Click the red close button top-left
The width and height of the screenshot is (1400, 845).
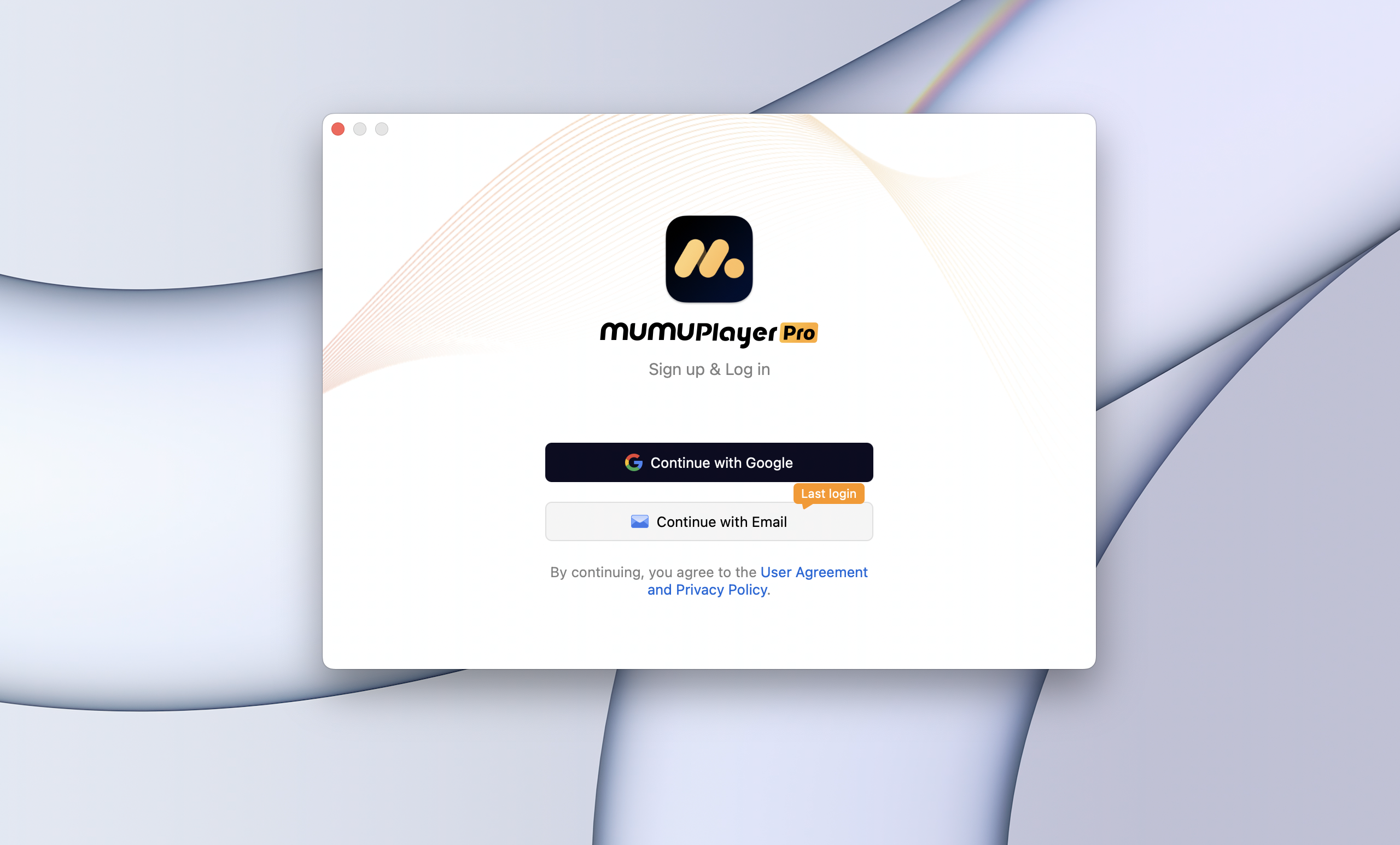[x=339, y=129]
